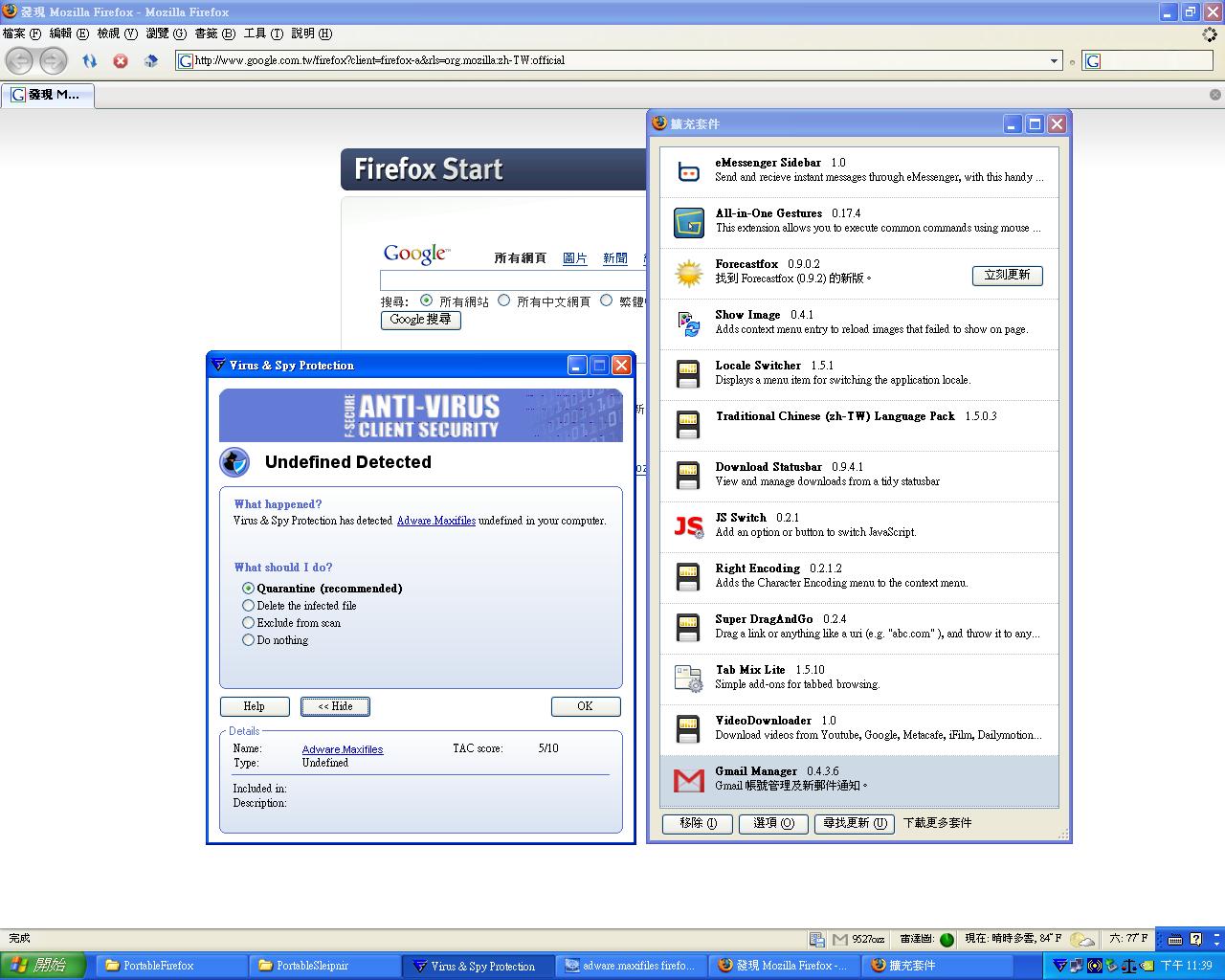Click the Reload page icon
The height and width of the screenshot is (980, 1225).
coord(89,60)
